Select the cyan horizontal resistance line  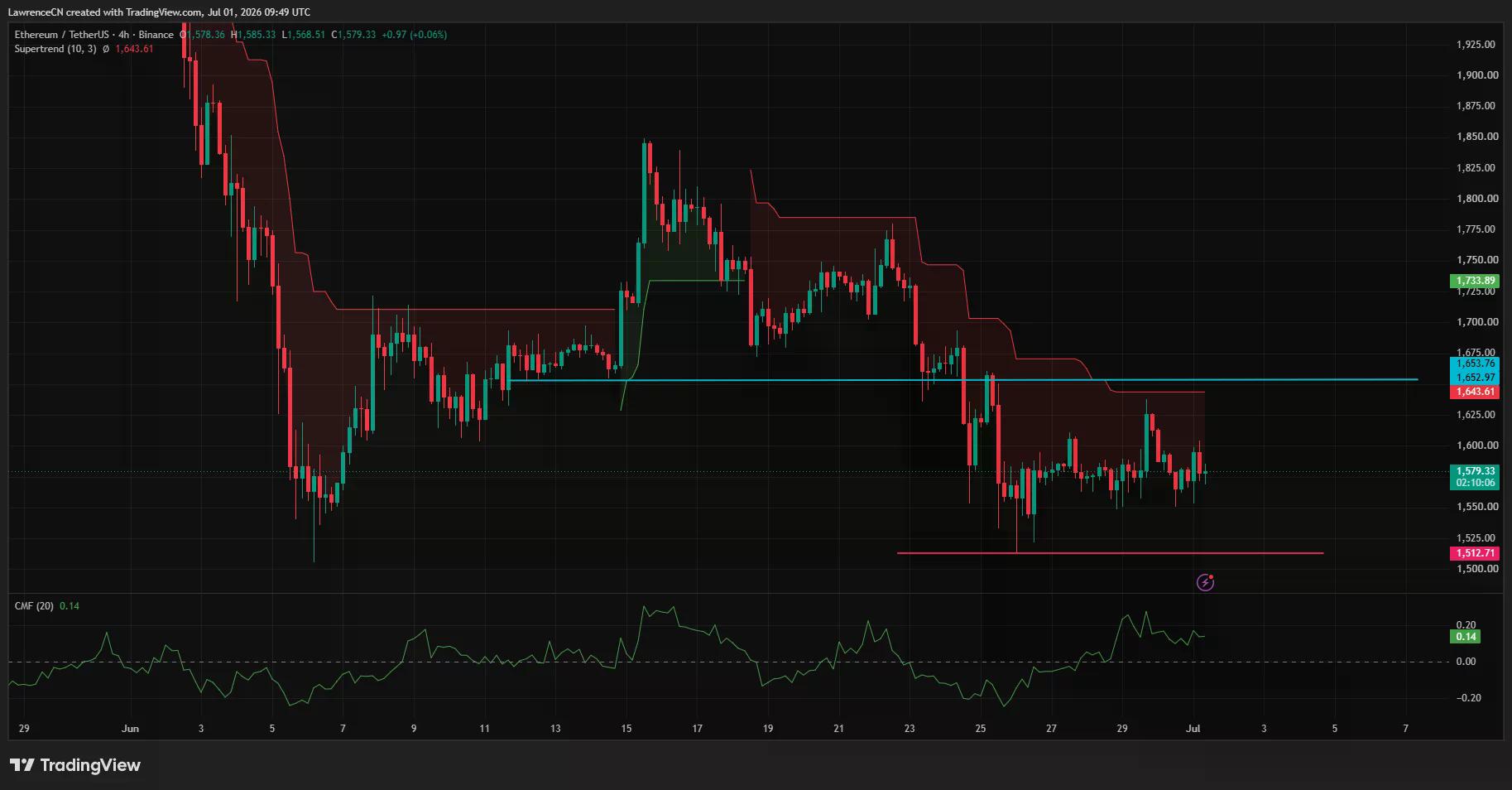click(x=962, y=380)
